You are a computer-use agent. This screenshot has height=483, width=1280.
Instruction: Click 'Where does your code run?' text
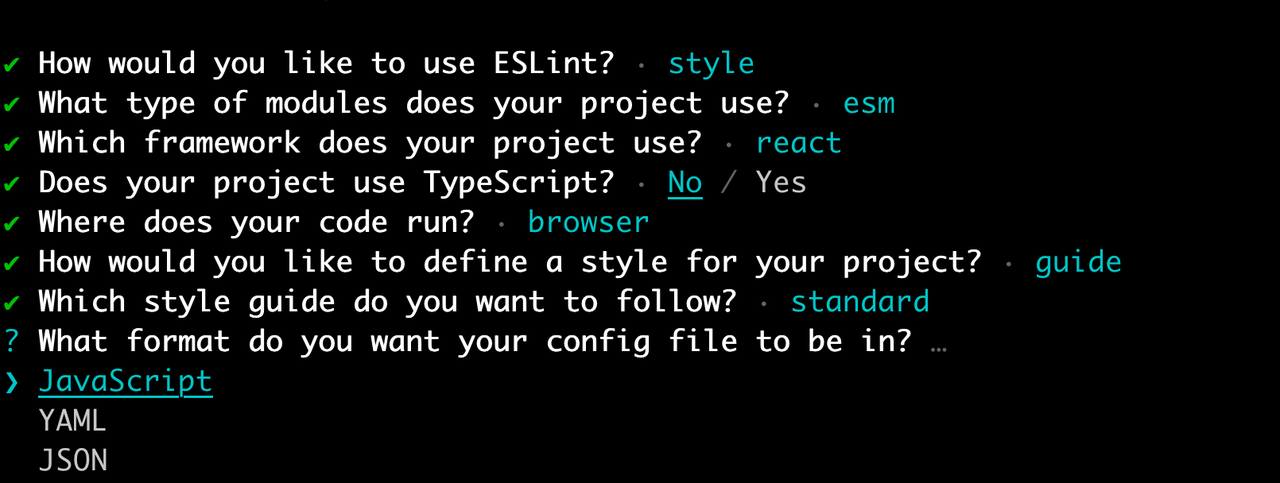256,222
